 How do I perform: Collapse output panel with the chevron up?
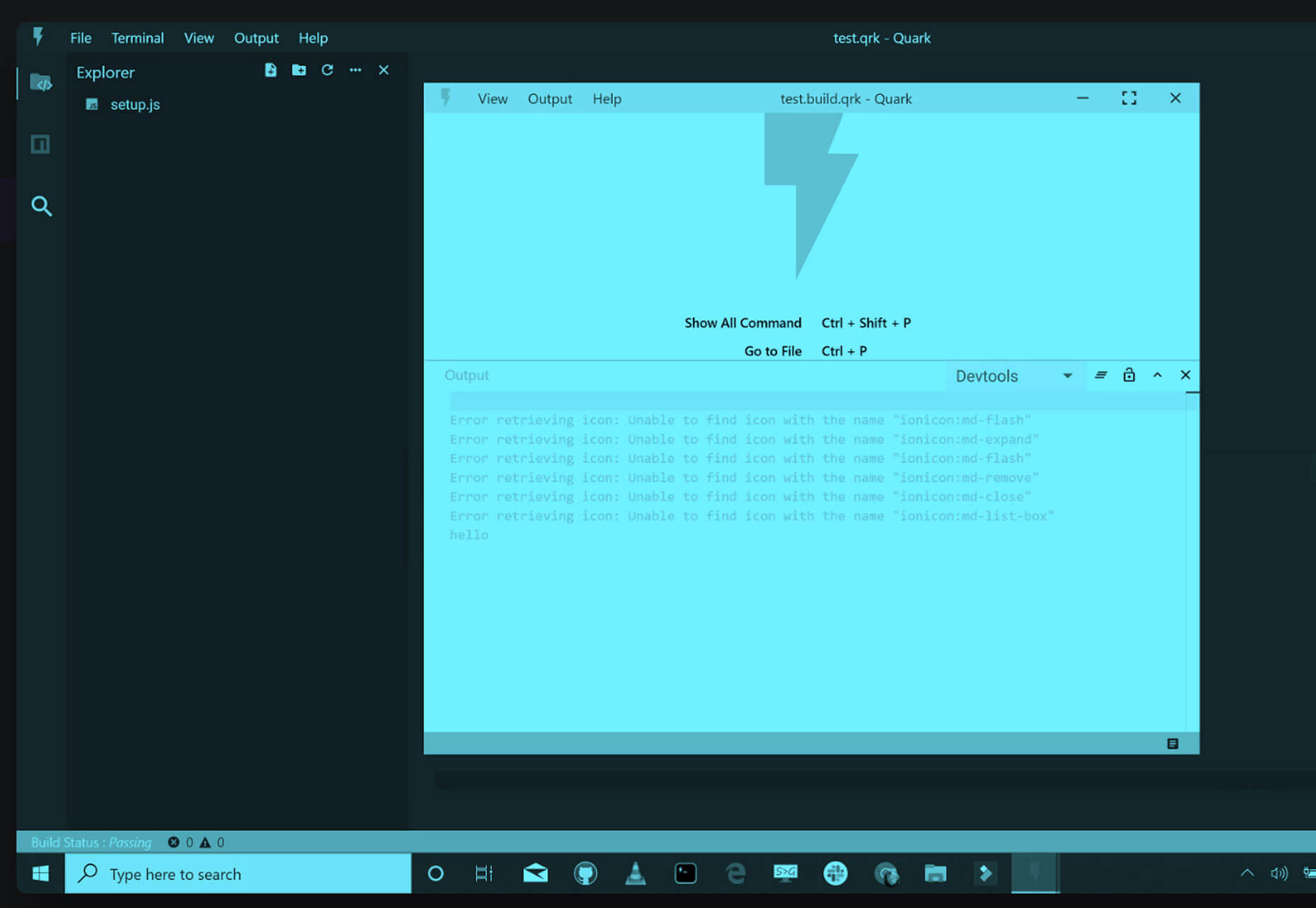pyautogui.click(x=1157, y=375)
